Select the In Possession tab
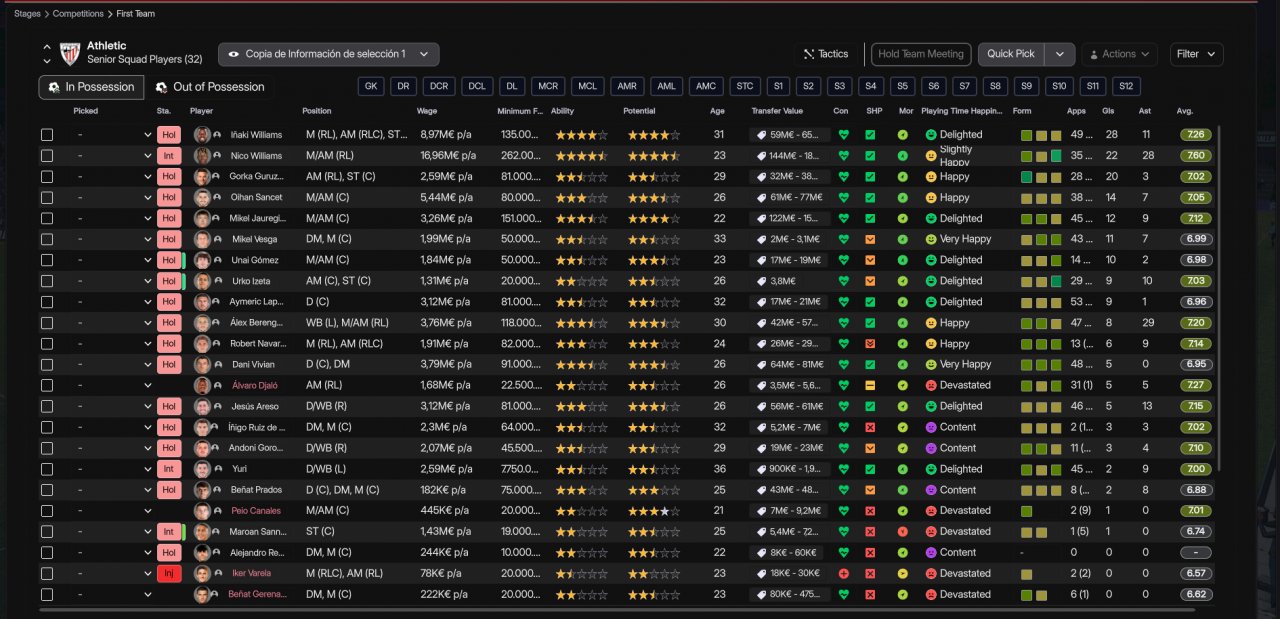The image size is (1280, 619). tap(91, 87)
